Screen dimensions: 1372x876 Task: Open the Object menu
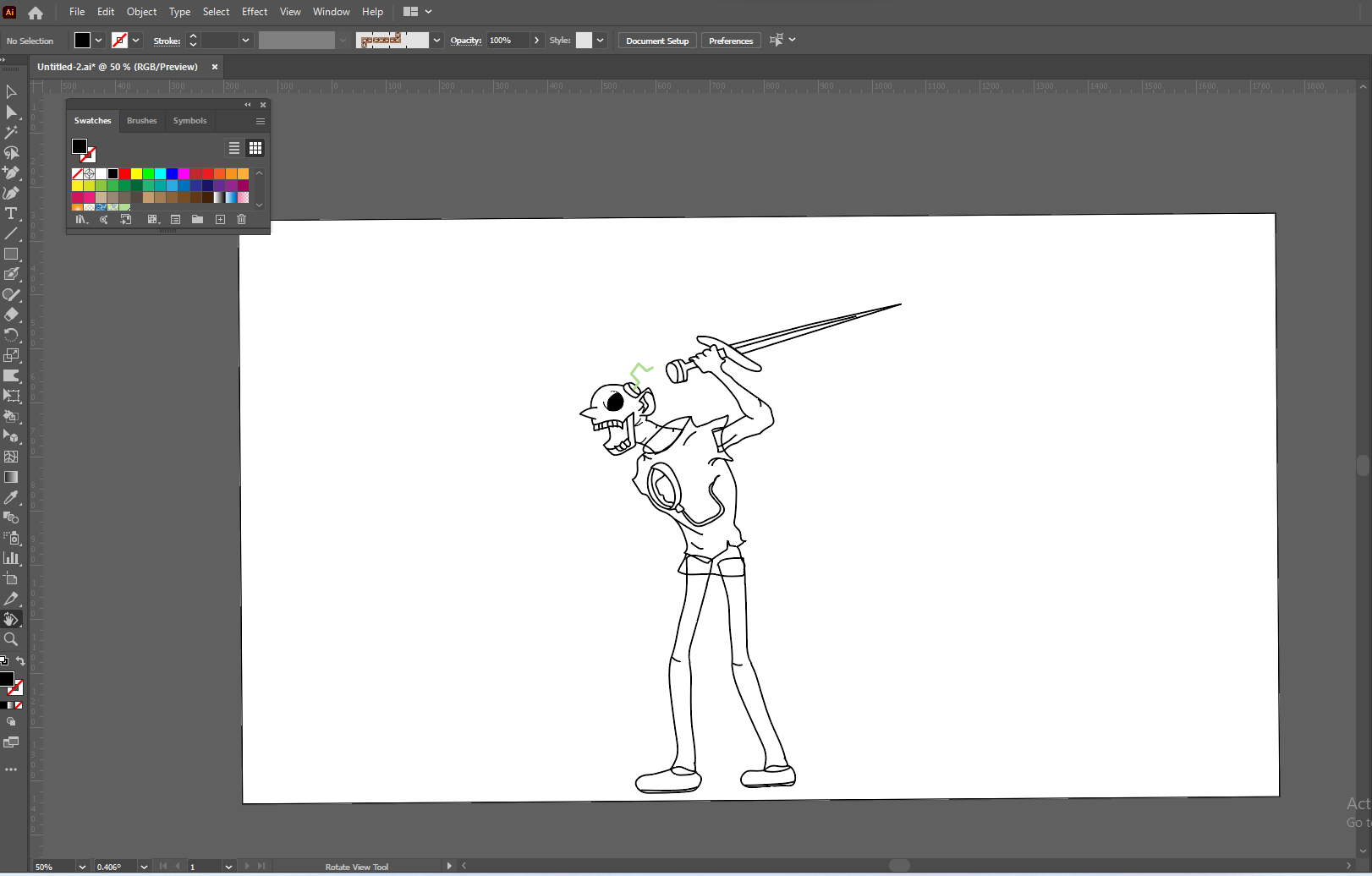[x=141, y=12]
